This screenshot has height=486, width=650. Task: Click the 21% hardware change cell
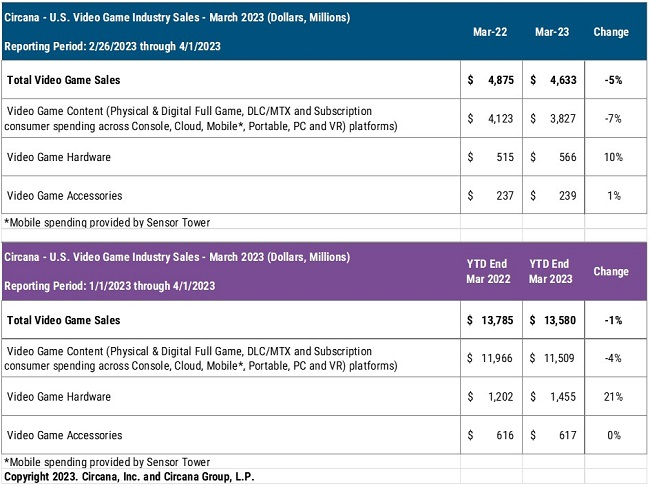click(x=612, y=397)
